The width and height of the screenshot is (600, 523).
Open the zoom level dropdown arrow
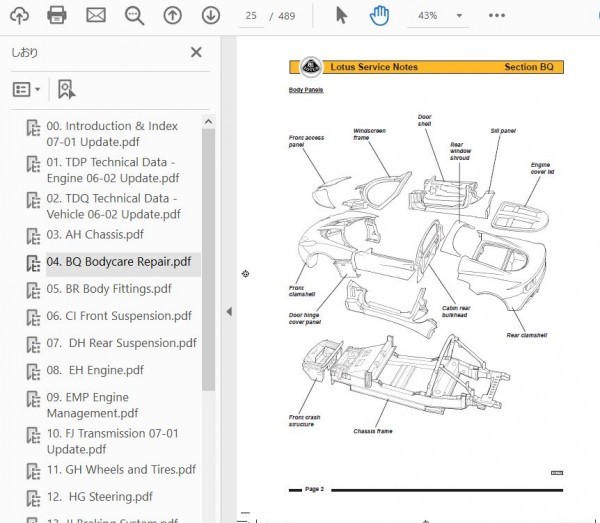[459, 16]
